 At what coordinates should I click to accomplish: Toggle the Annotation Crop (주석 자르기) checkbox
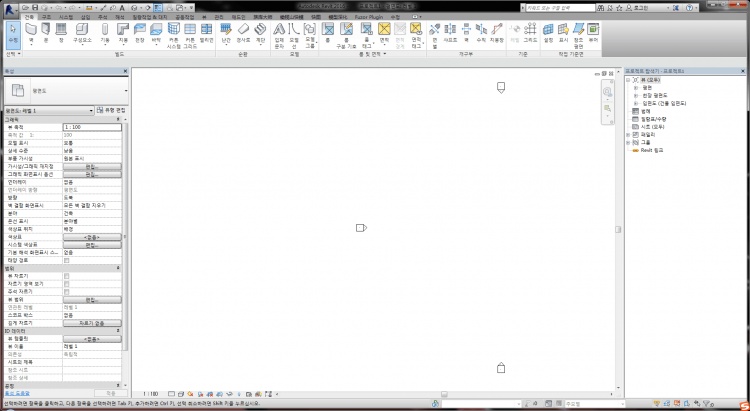pyautogui.click(x=67, y=291)
